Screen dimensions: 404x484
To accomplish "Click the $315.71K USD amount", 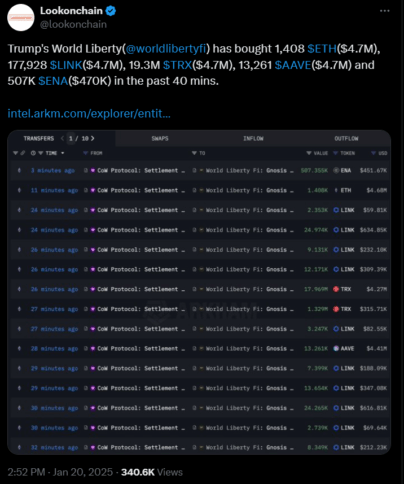I will pyautogui.click(x=373, y=309).
